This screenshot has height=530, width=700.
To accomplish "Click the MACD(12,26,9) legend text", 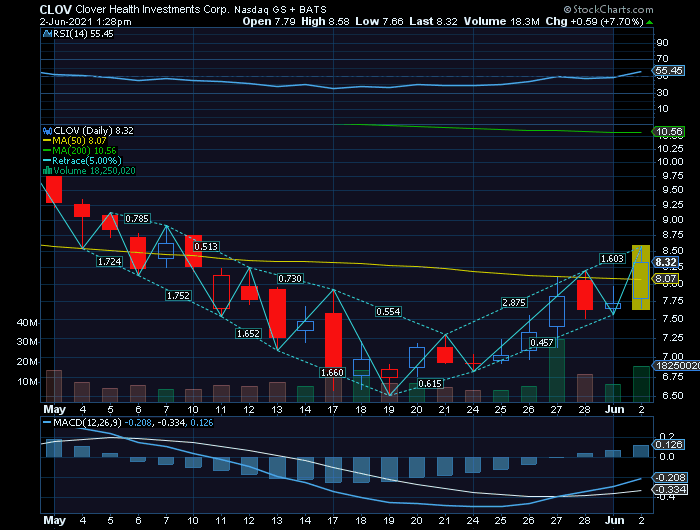I will click(88, 423).
